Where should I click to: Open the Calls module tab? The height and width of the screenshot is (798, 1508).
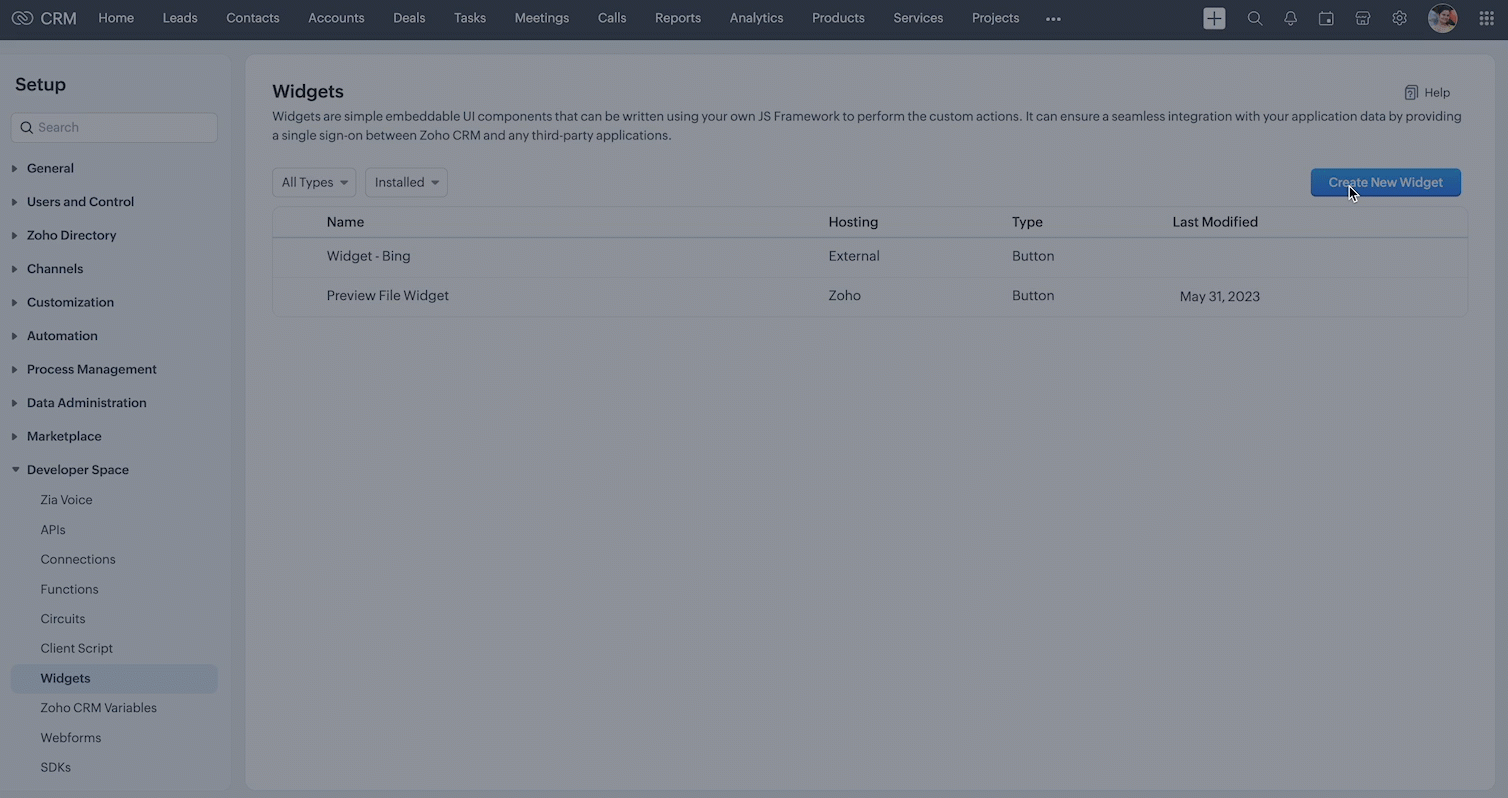[x=612, y=18]
